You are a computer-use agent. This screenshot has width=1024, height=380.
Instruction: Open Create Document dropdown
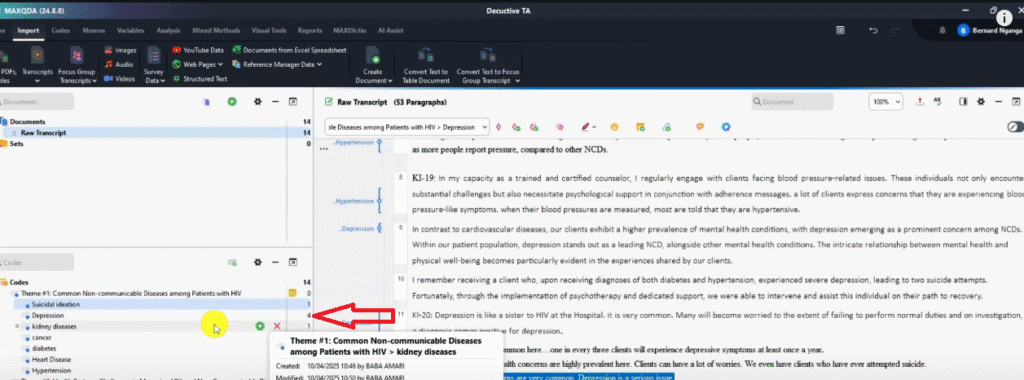[374, 65]
